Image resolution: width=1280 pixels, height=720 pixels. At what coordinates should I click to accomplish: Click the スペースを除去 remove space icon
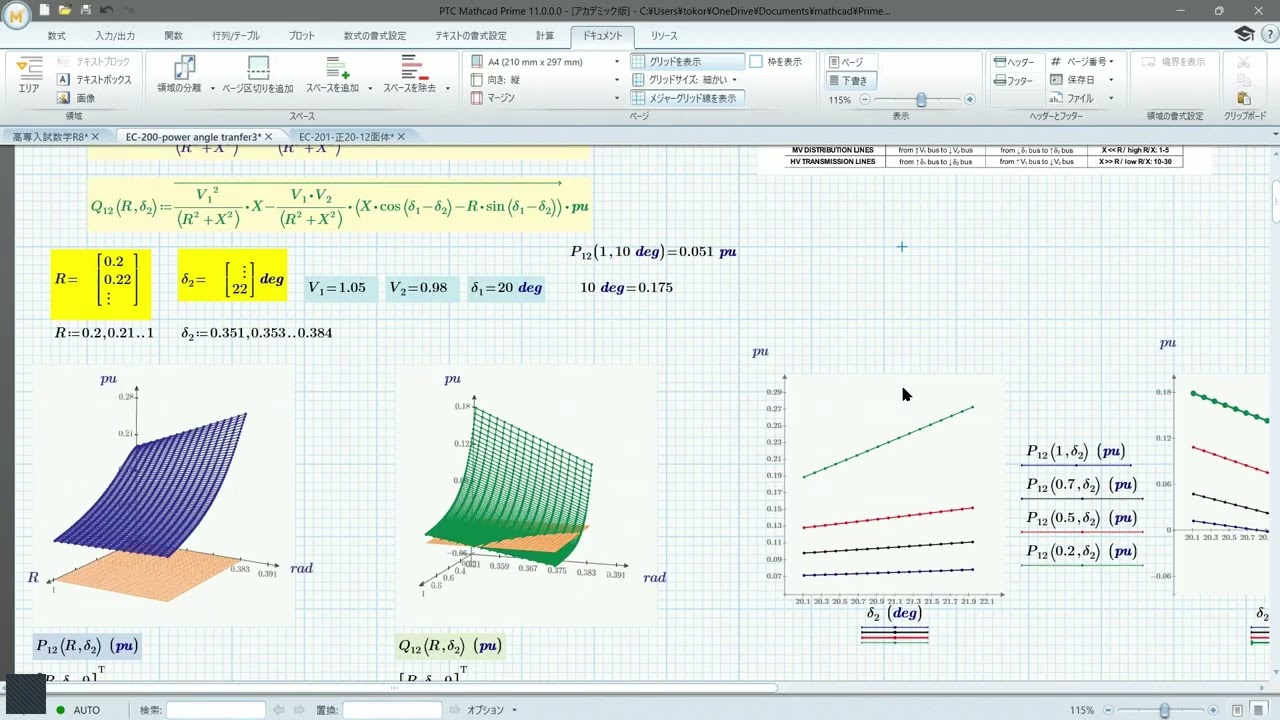click(413, 67)
